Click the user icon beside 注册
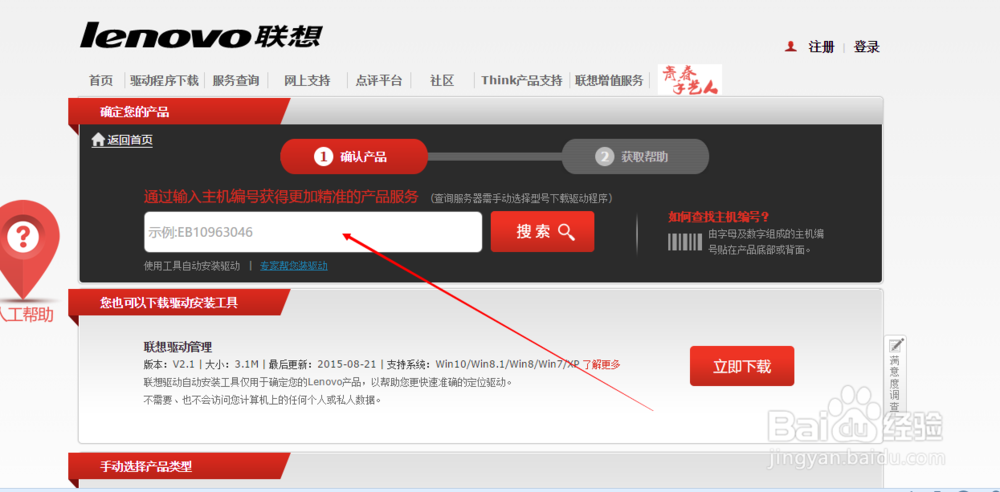This screenshot has height=492, width=1000. click(x=791, y=47)
